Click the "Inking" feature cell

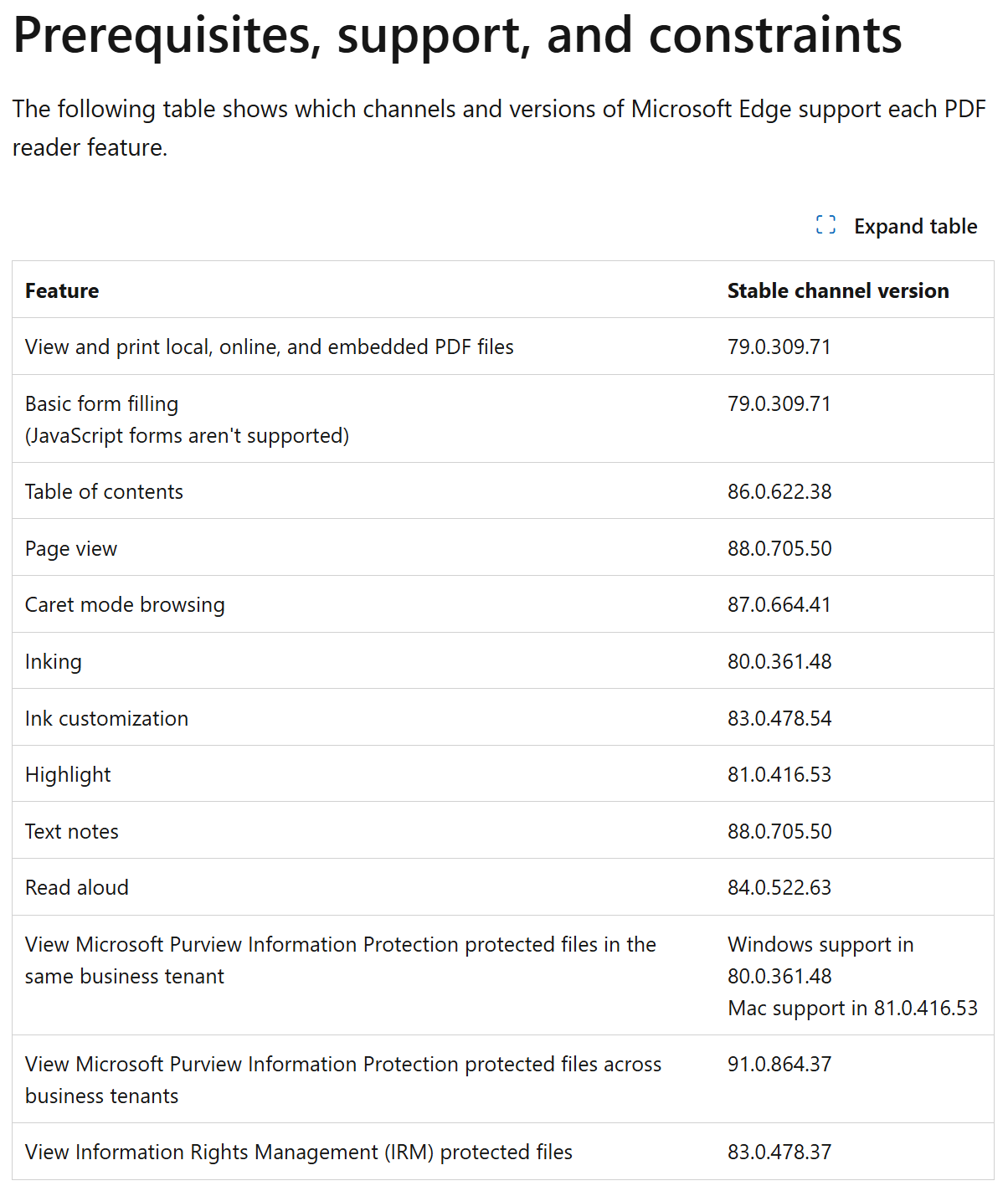[x=54, y=662]
